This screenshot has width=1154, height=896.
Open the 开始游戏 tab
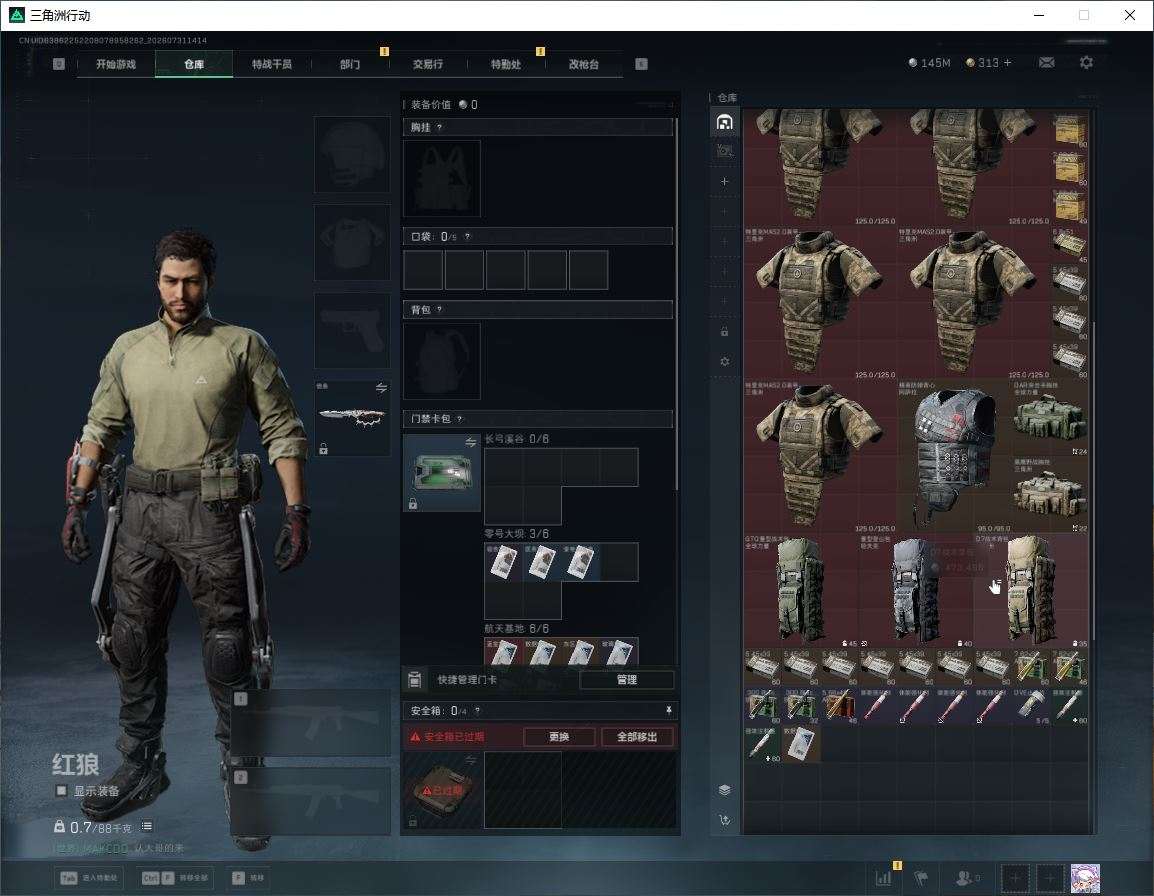pyautogui.click(x=116, y=64)
